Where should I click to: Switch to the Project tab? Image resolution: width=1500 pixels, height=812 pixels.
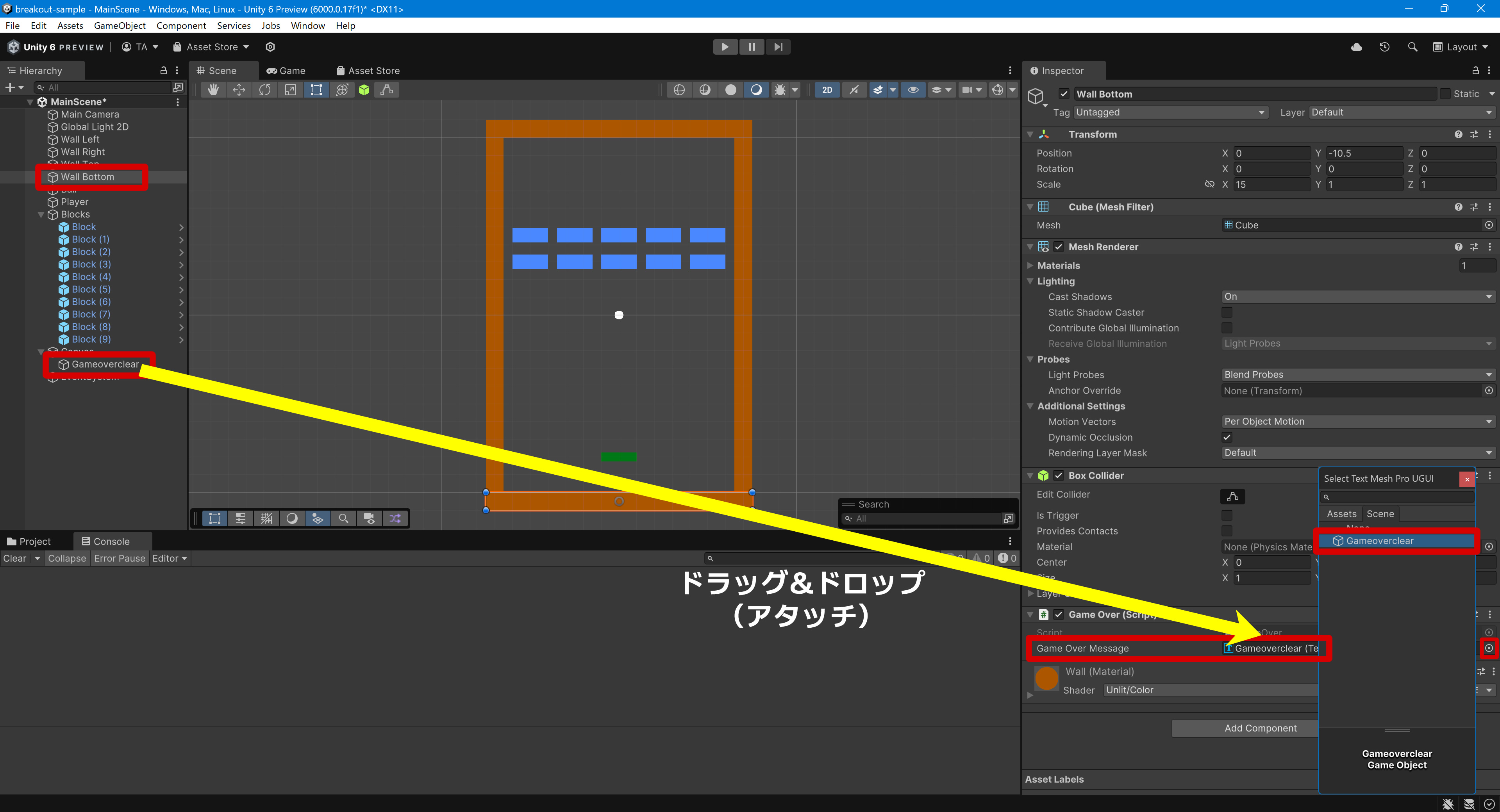[29, 541]
